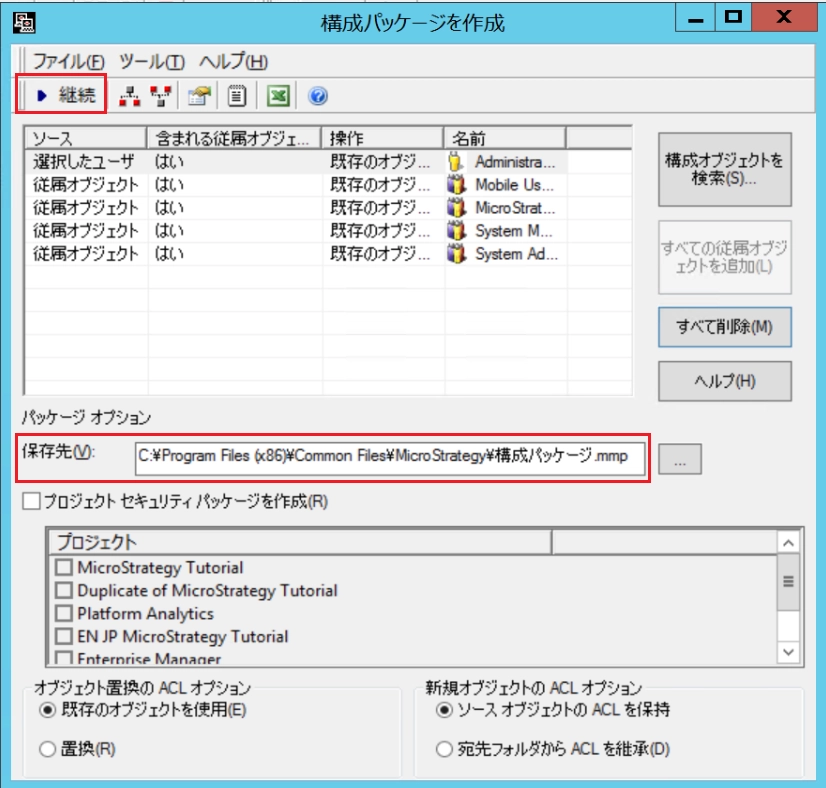Click project list scroll down arrow

tap(788, 652)
